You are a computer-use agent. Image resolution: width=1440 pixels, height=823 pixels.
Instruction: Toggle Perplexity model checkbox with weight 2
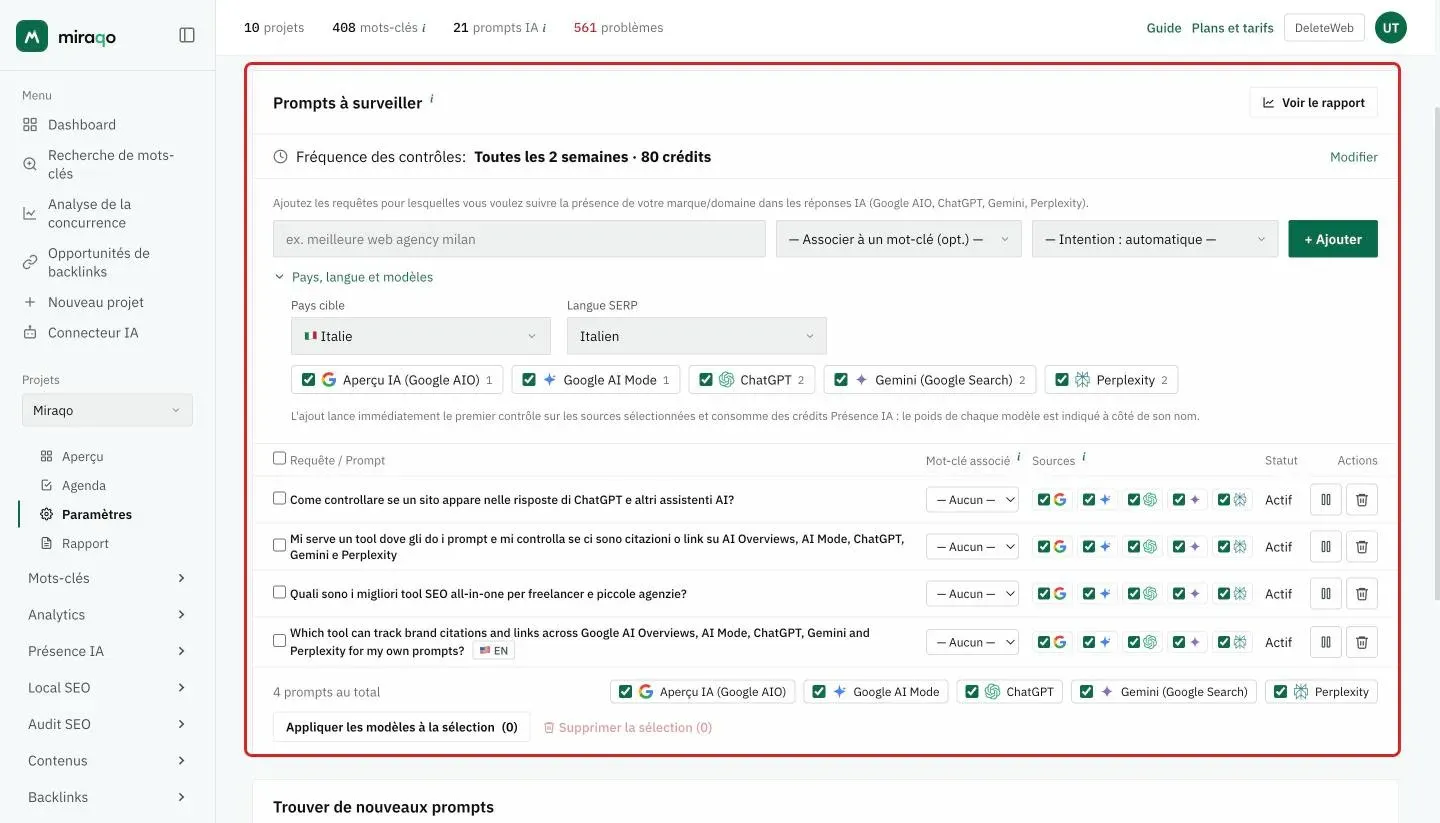coord(1062,380)
